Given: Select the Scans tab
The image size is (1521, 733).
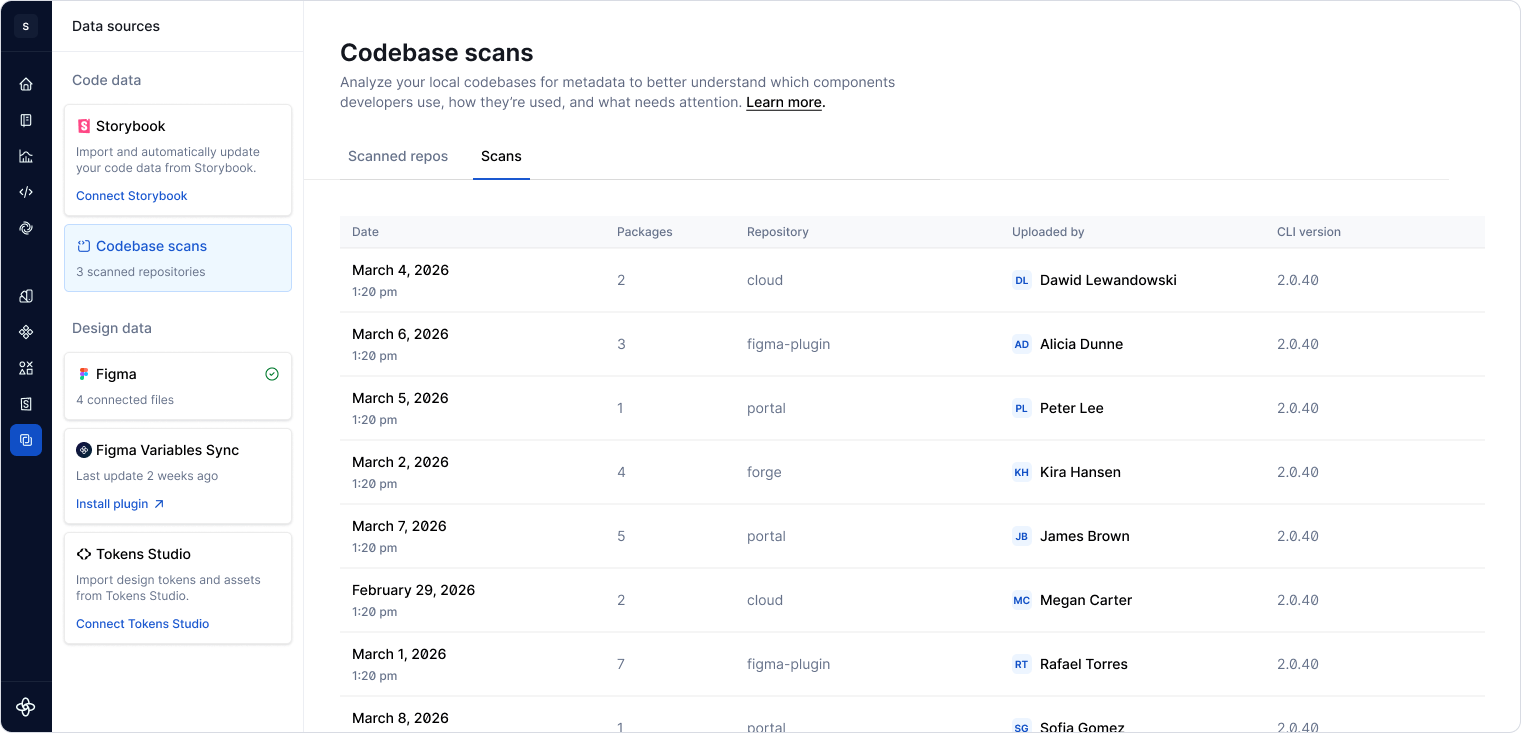Looking at the screenshot, I should click(501, 156).
